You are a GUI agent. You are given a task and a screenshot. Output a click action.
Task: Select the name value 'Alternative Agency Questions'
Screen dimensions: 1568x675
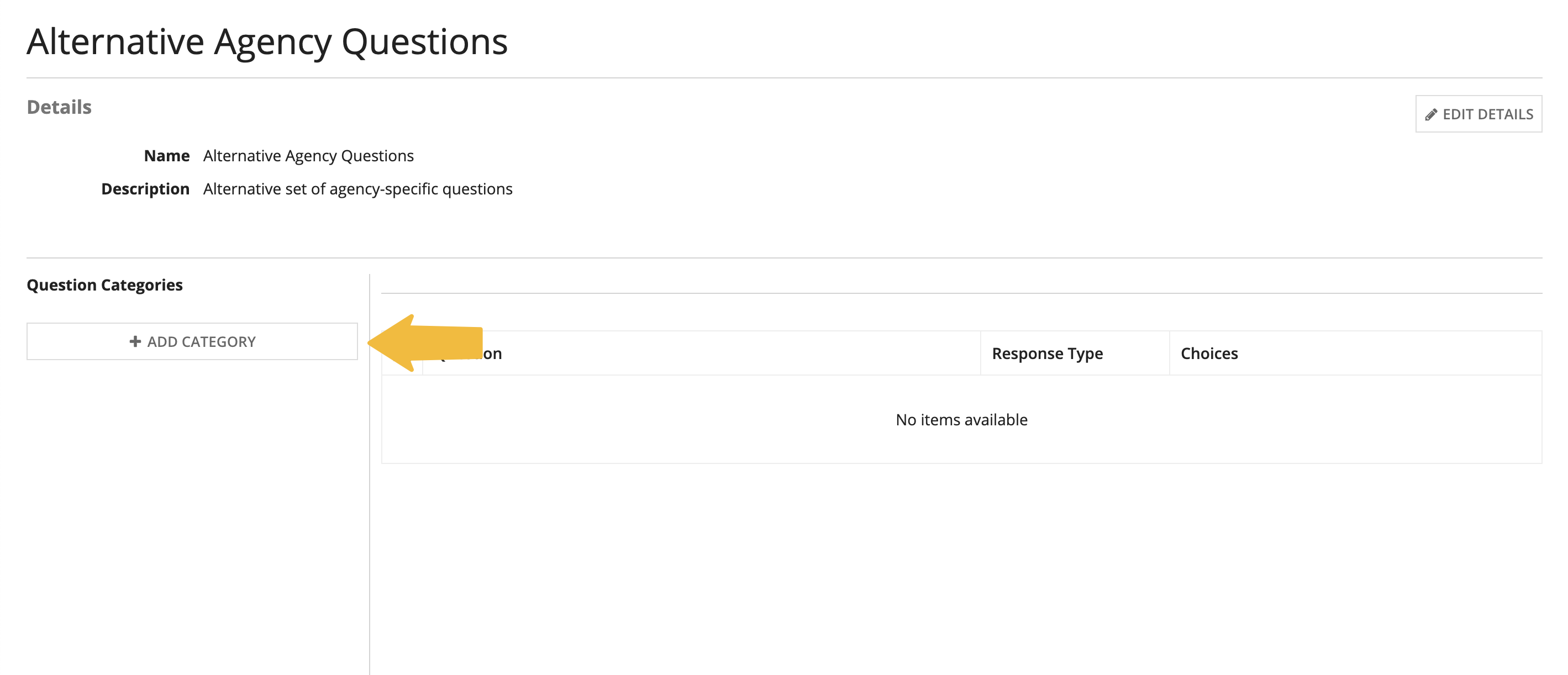click(x=309, y=156)
